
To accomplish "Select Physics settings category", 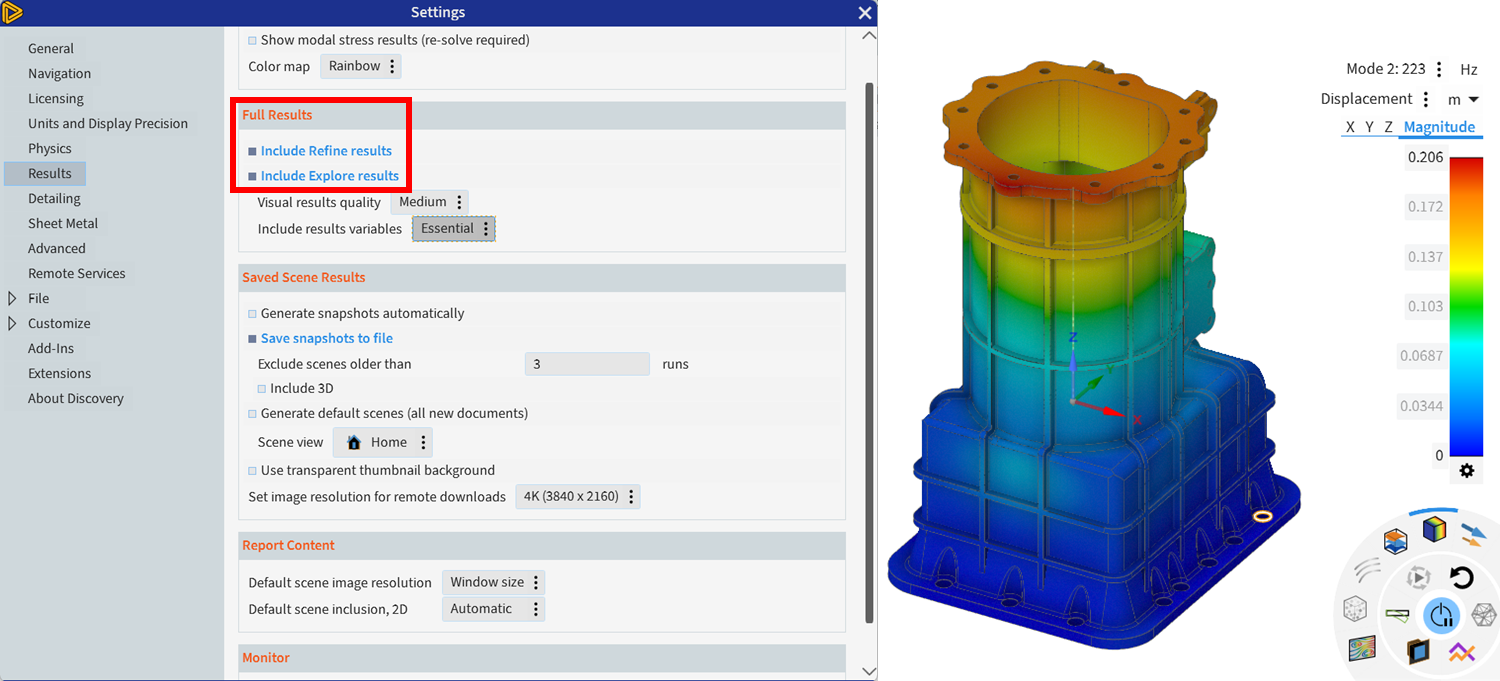I will pos(50,148).
